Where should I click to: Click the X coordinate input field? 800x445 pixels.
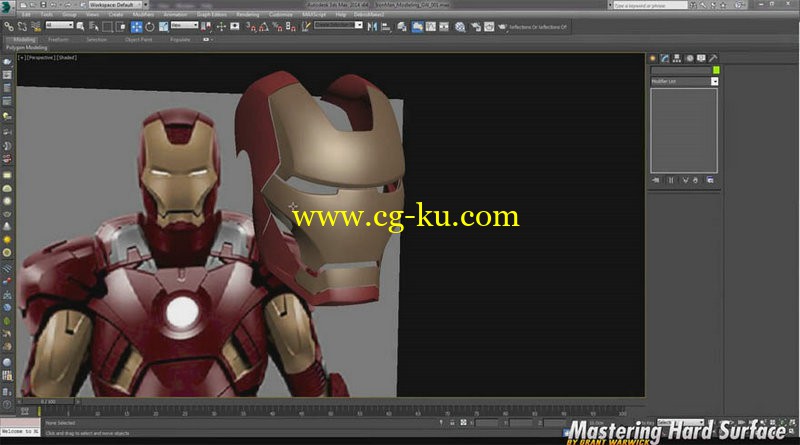487,423
